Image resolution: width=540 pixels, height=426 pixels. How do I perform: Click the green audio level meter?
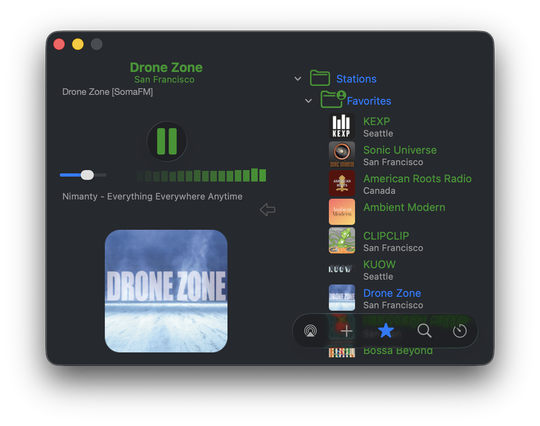coord(201,175)
